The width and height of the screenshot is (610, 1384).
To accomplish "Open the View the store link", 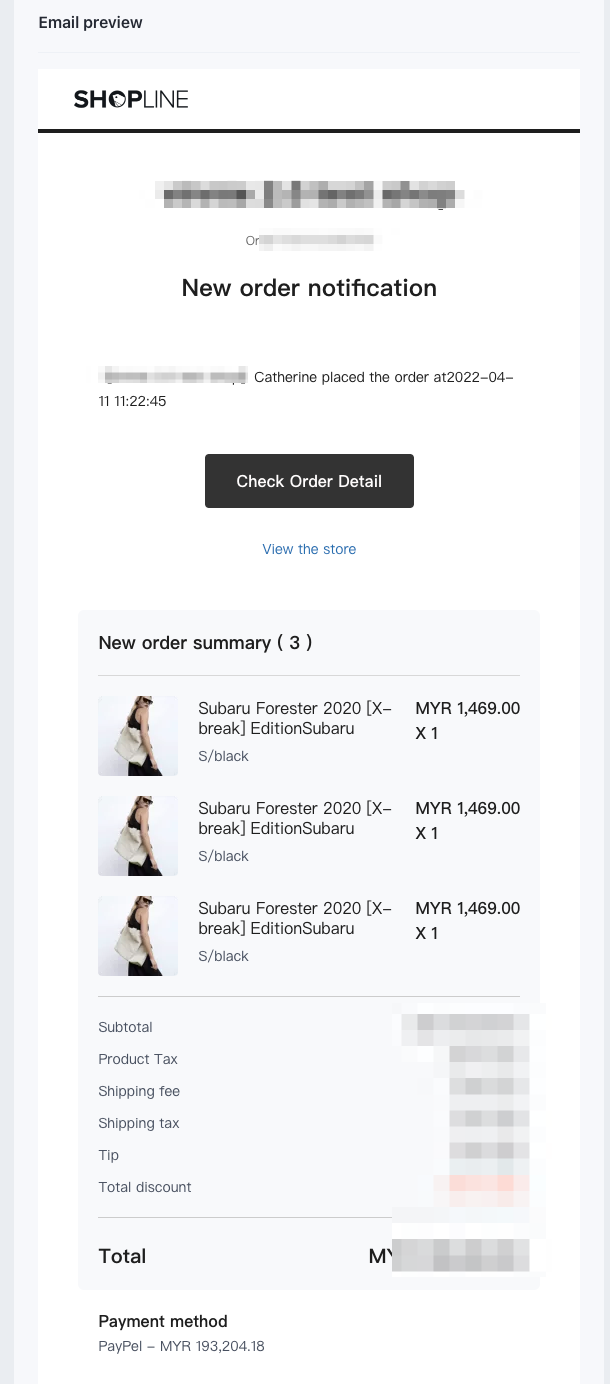I will click(309, 549).
